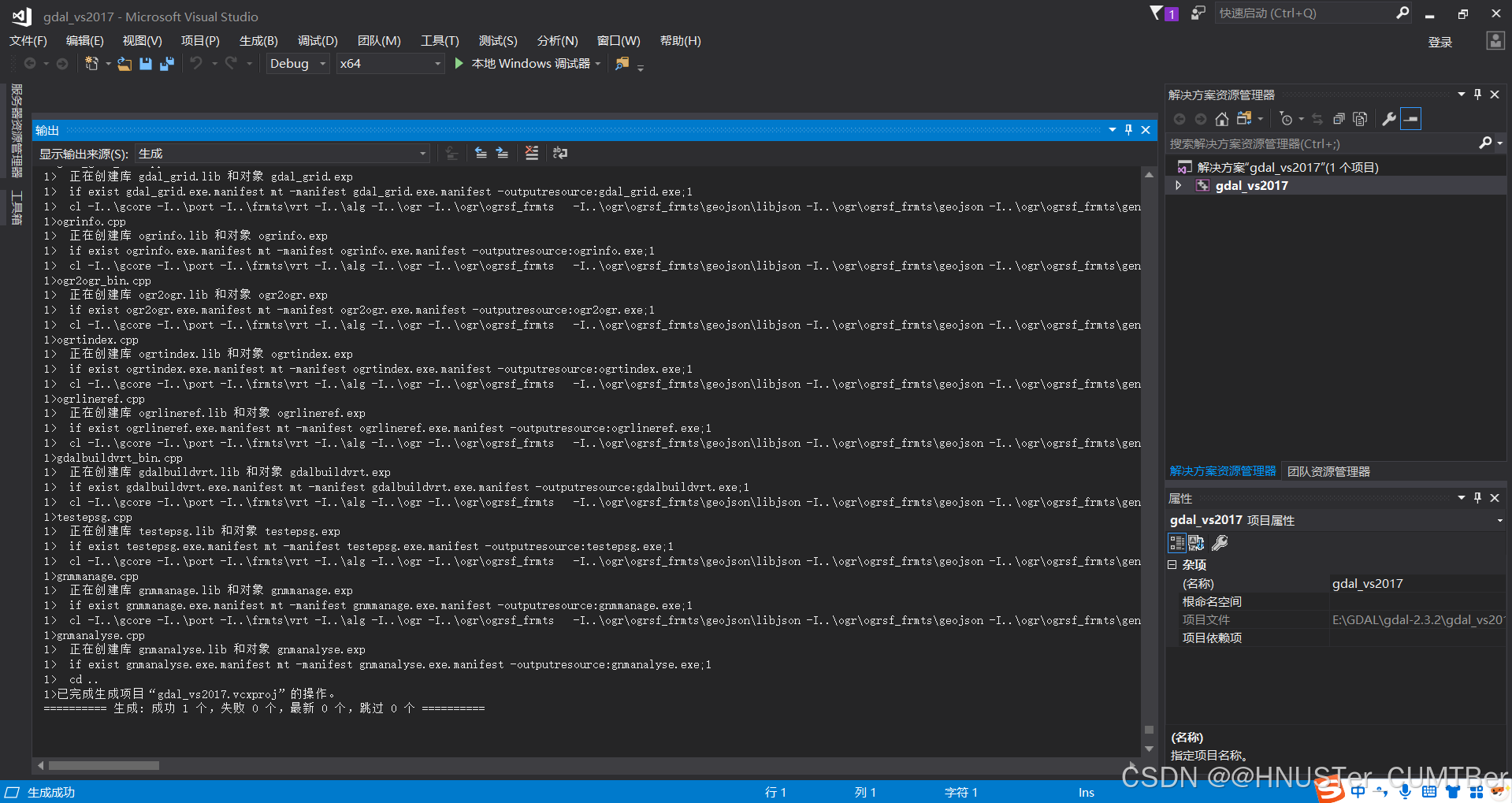This screenshot has width=1512, height=803.
Task: Click the Undo arrow in toolbar
Action: (196, 64)
